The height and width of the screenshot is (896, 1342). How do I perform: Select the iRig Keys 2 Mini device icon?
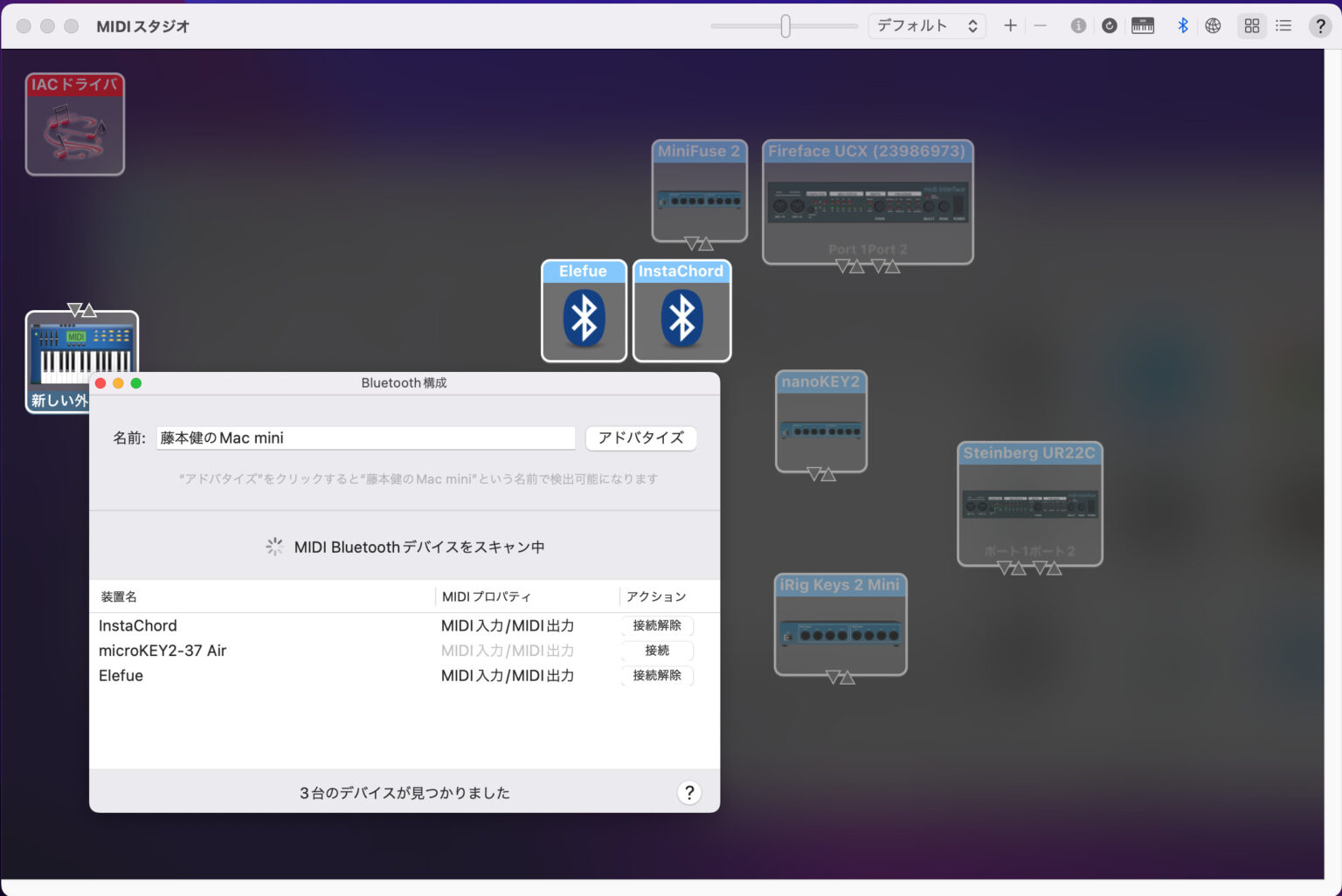pos(840,625)
